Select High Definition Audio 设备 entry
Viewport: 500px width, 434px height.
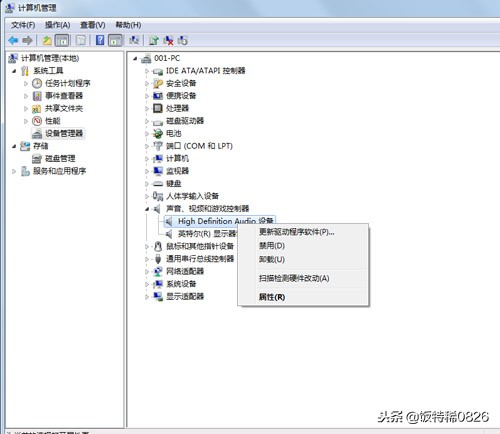point(220,221)
